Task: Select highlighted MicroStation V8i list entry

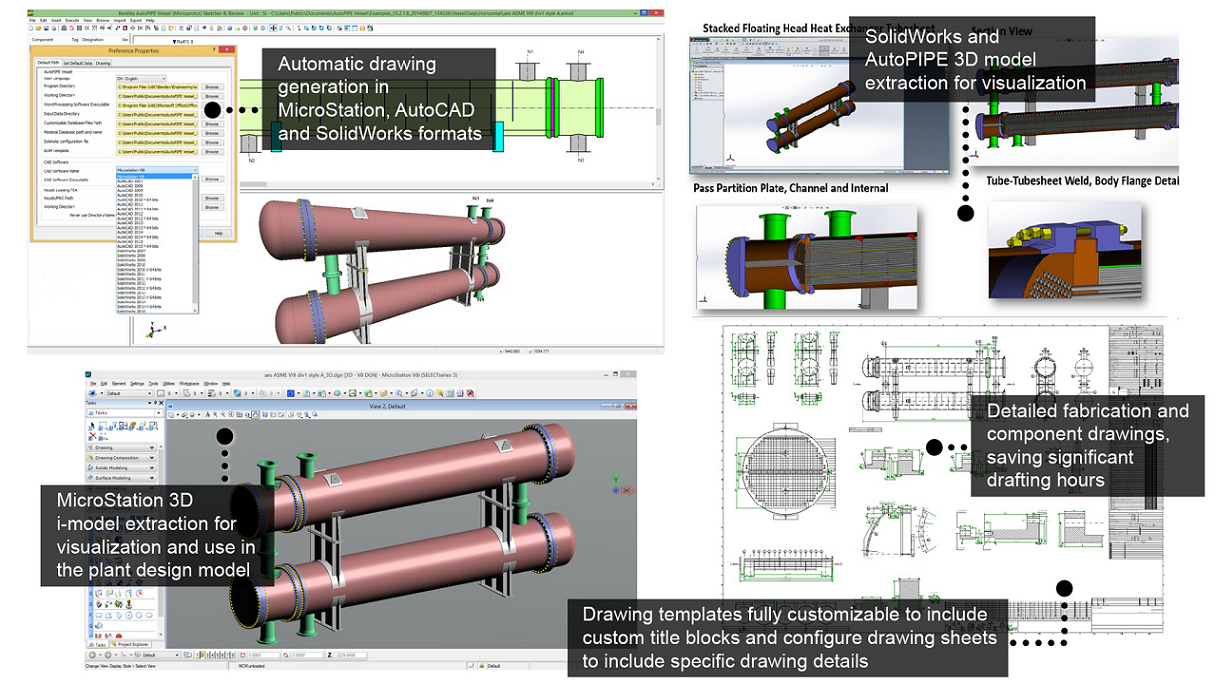Action: [154, 176]
